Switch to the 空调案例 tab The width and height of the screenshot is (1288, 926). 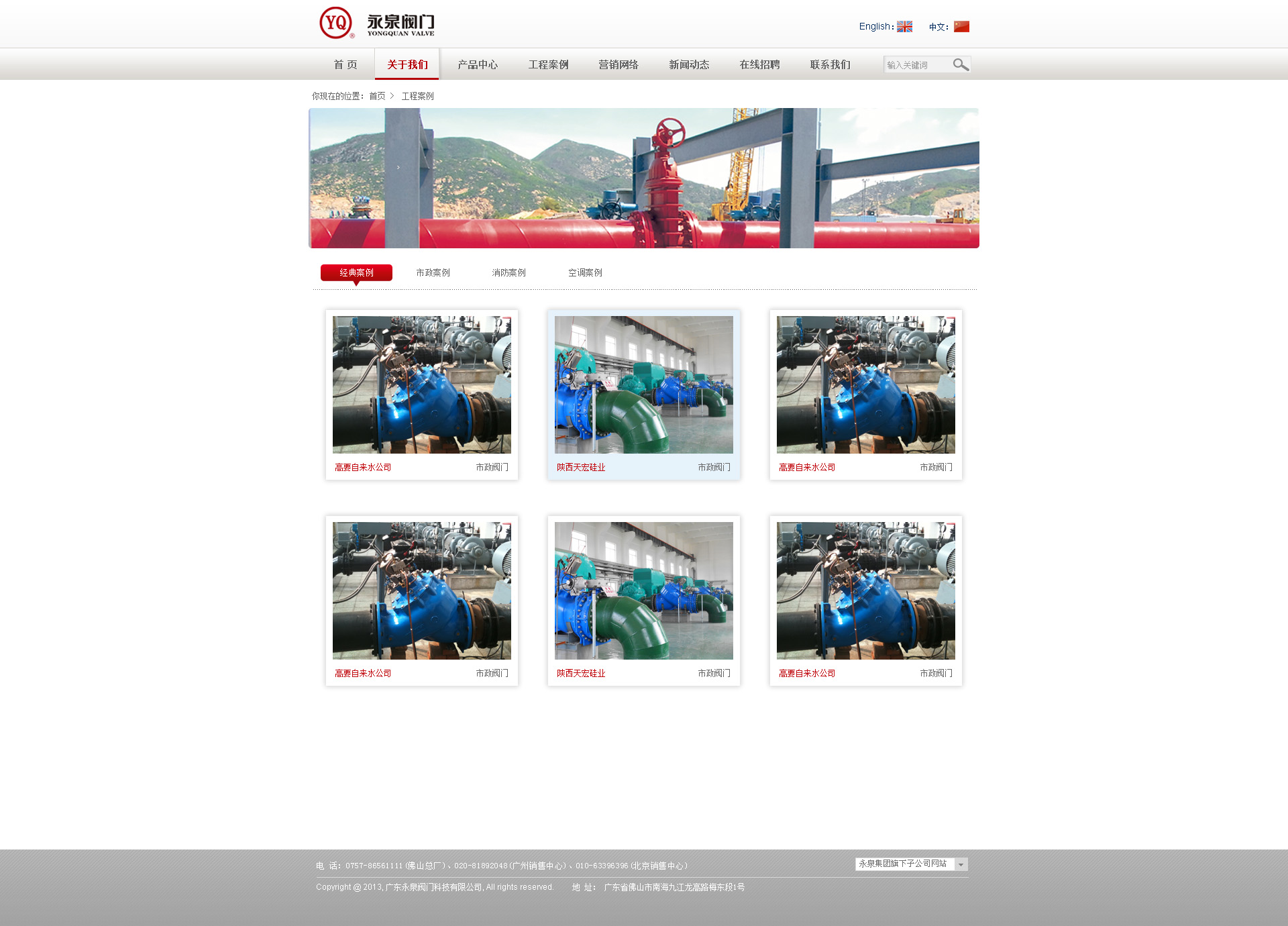pos(585,272)
